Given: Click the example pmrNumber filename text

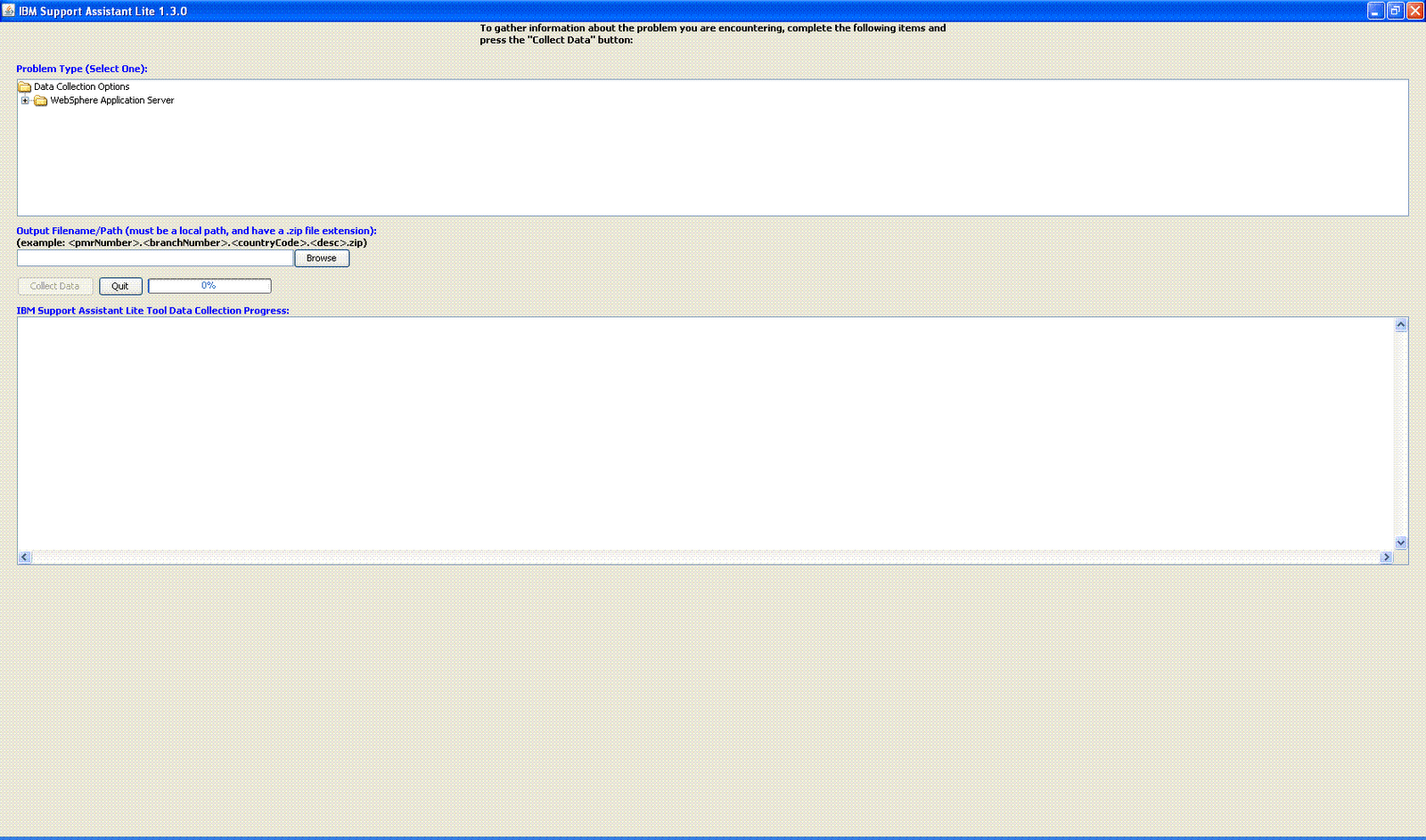Looking at the screenshot, I should pyautogui.click(x=192, y=242).
